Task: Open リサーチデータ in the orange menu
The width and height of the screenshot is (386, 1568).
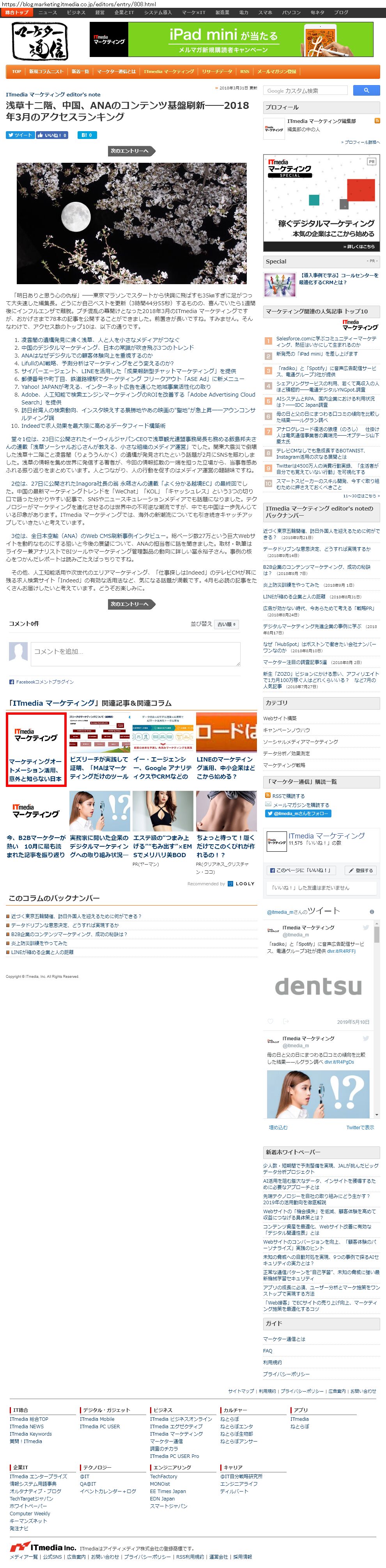Action: click(x=217, y=71)
